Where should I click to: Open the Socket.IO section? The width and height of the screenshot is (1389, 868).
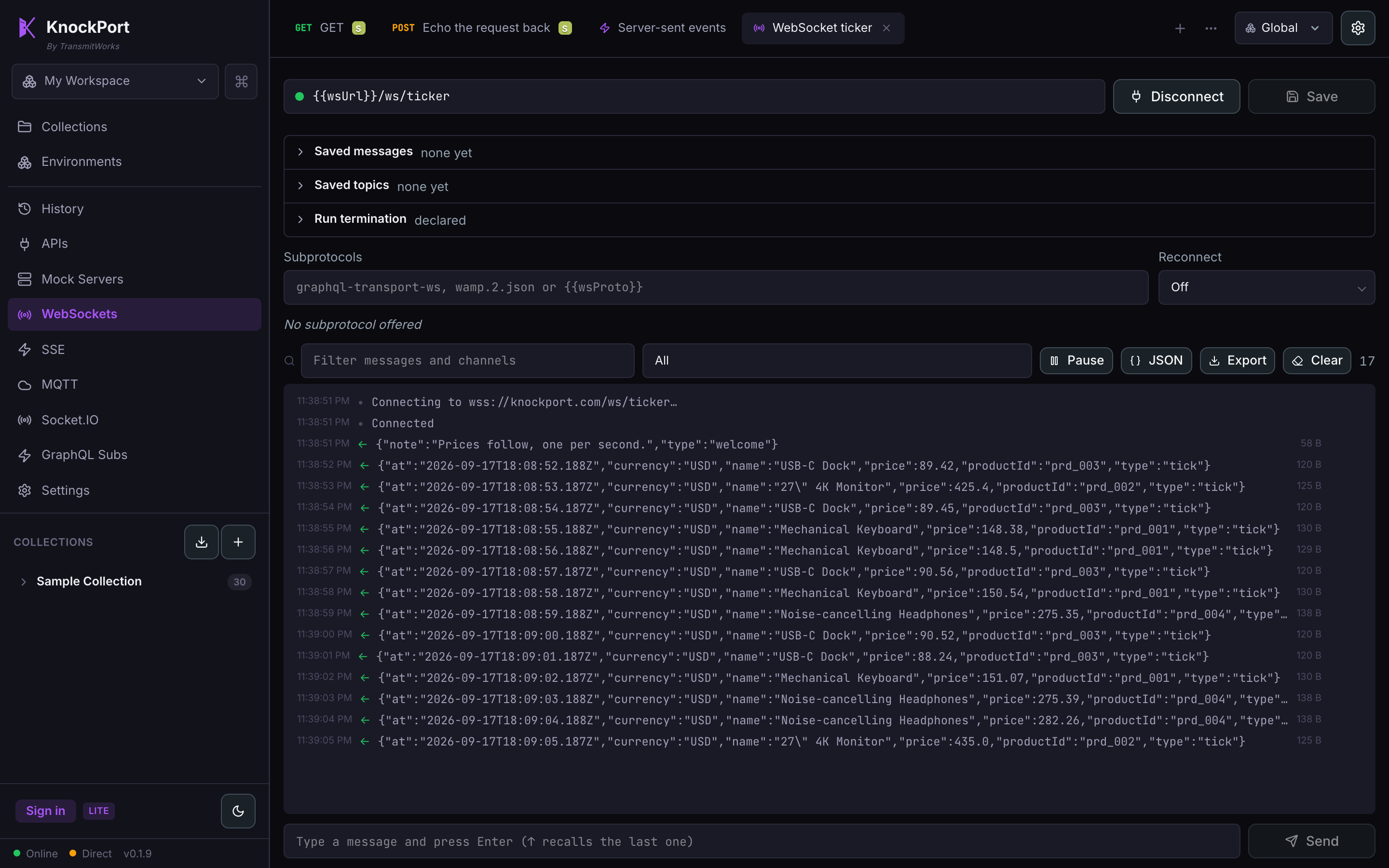tap(134, 420)
